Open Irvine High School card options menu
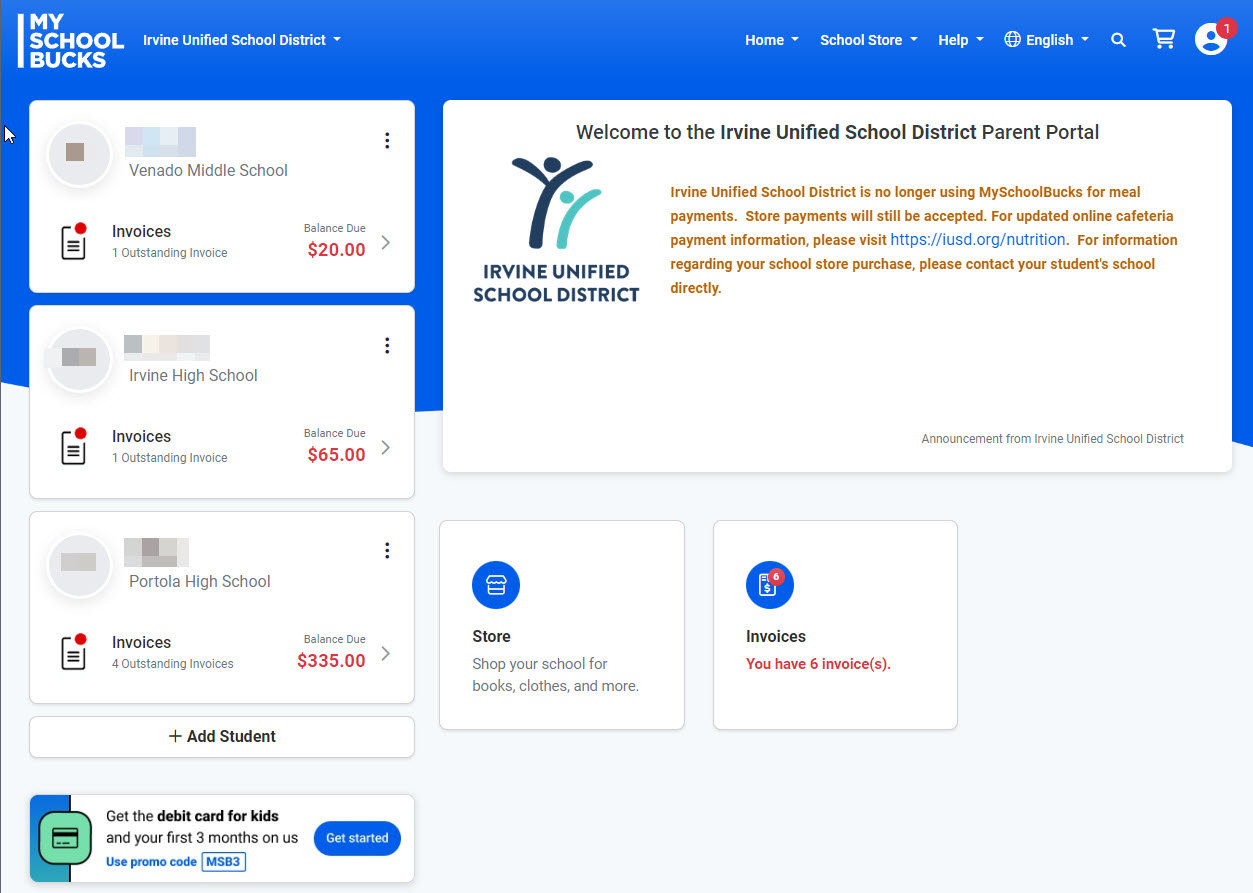This screenshot has width=1253, height=893. point(387,346)
